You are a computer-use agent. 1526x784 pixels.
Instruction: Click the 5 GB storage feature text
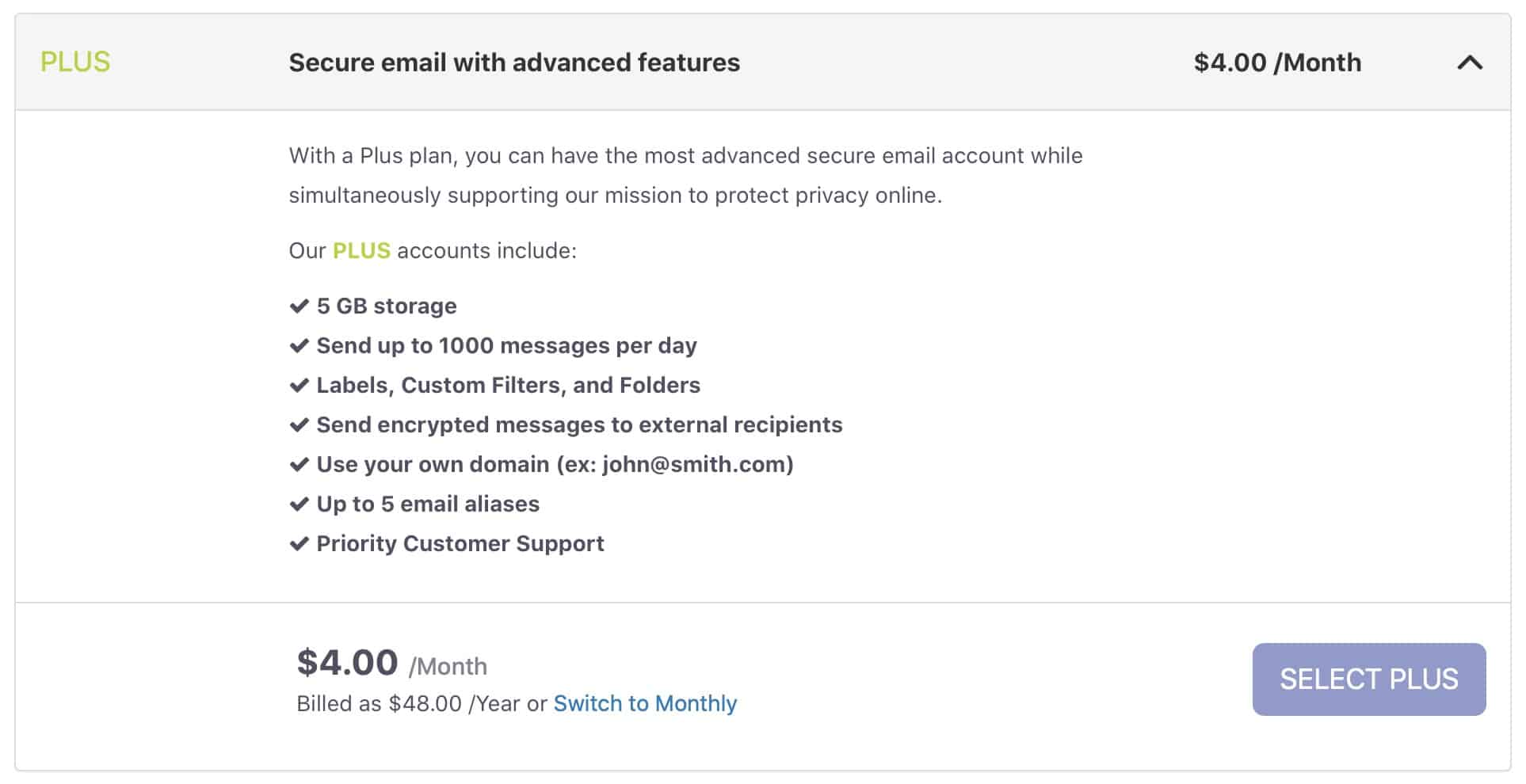[387, 306]
